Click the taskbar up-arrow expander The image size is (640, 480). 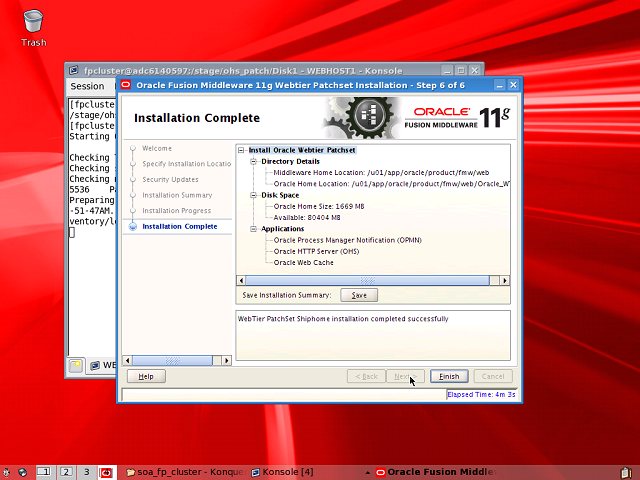pyautogui.click(x=368, y=473)
